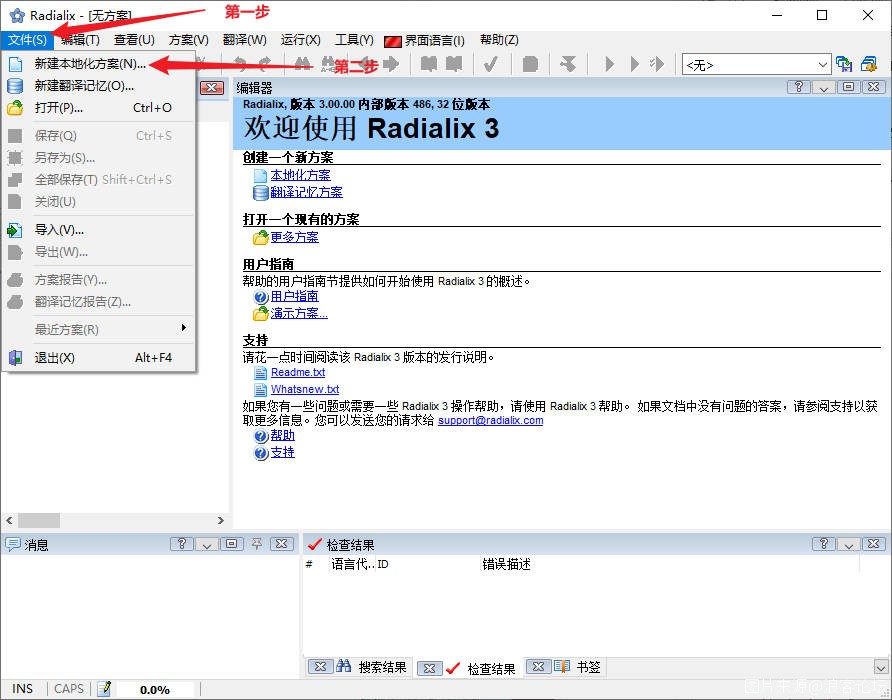Viewport: 892px width, 700px height.
Task: Click the save-profile icon right of the combo box
Action: 844,64
